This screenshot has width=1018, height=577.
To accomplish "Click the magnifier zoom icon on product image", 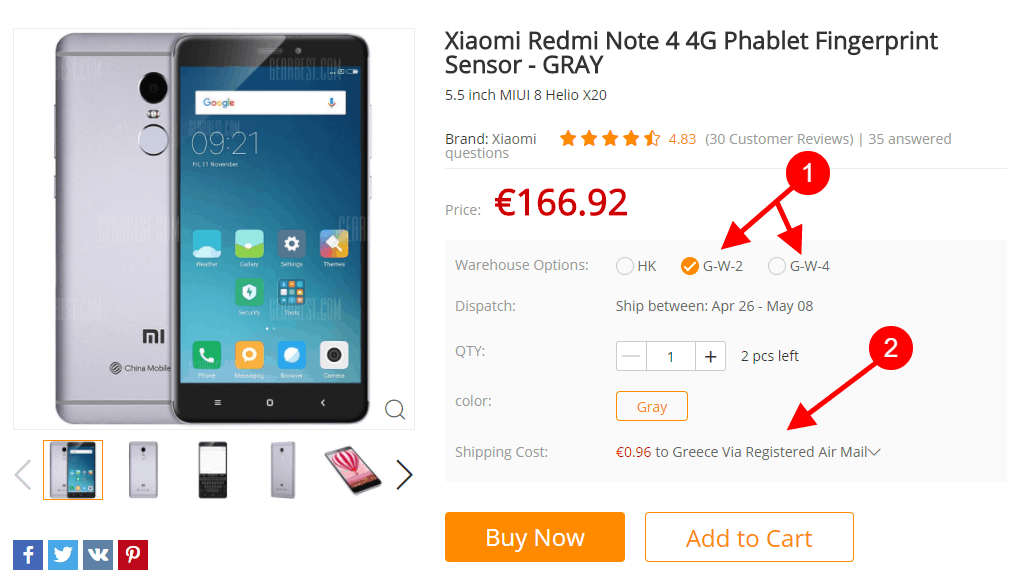I will coord(395,409).
